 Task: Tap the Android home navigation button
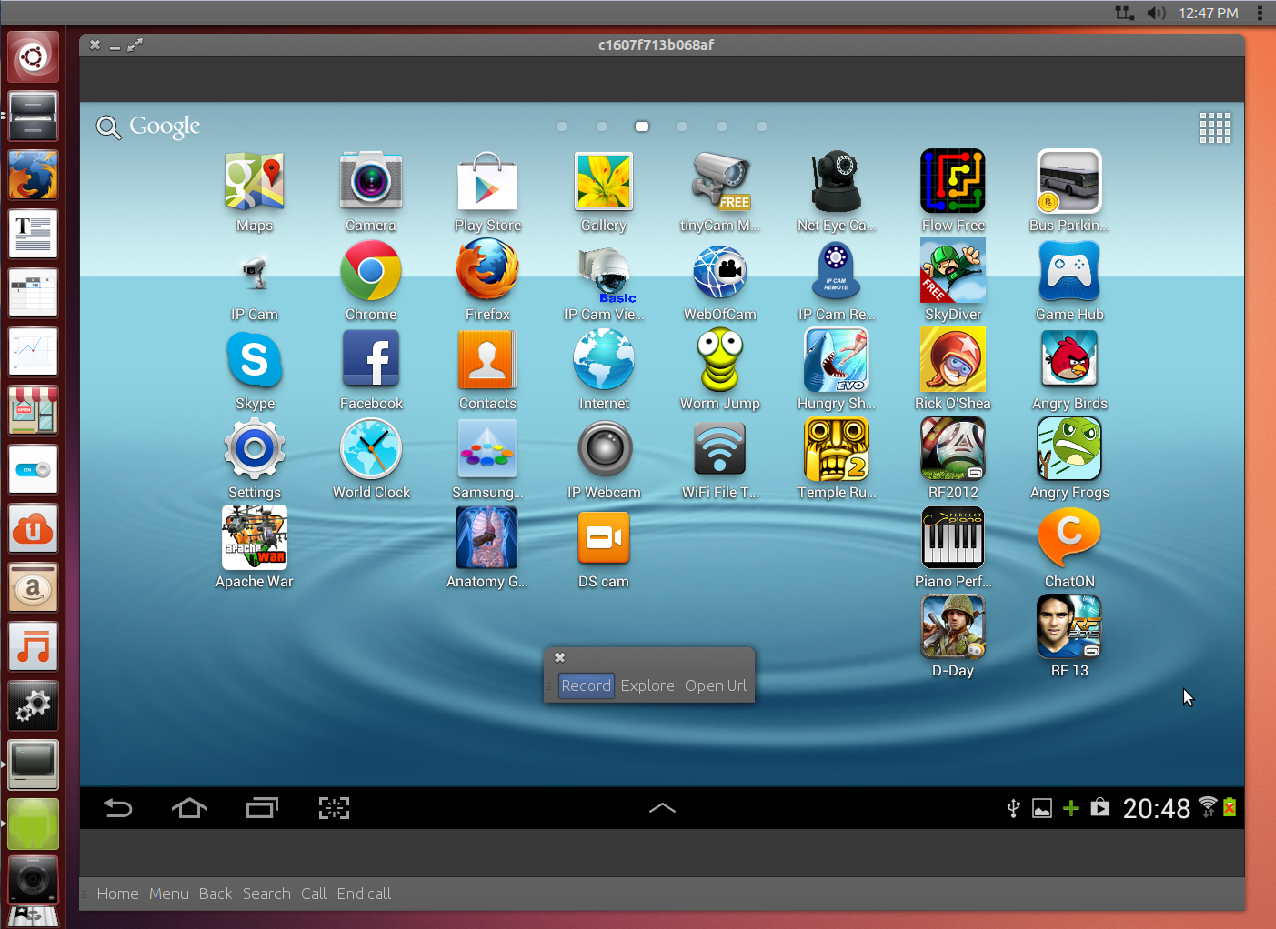coord(189,807)
